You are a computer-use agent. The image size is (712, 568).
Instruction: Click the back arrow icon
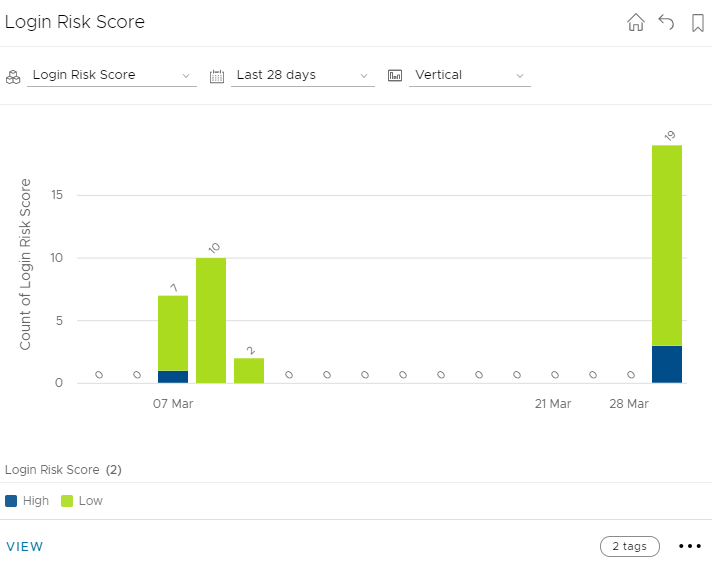[667, 23]
